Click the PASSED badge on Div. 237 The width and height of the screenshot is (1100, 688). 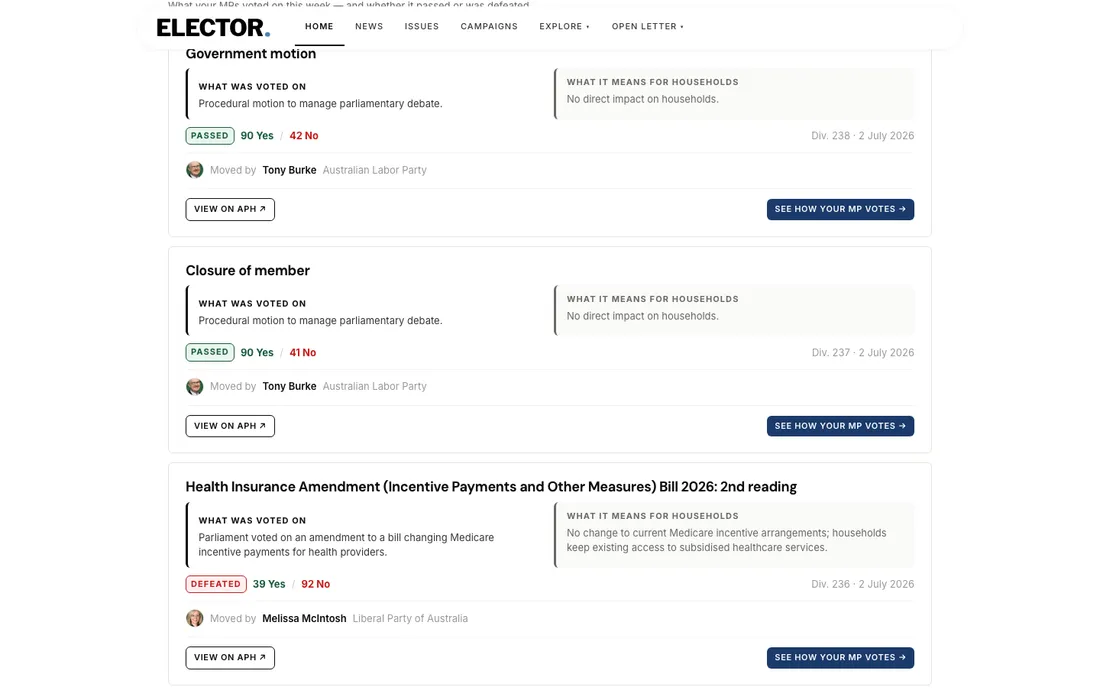[x=210, y=352]
